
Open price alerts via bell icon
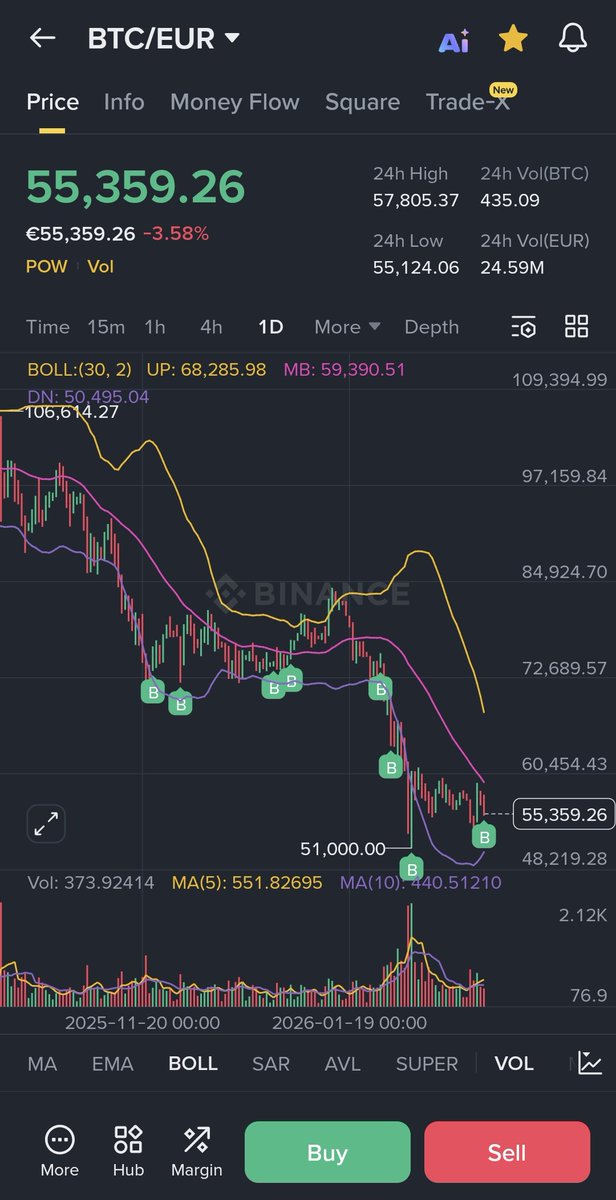[572, 39]
